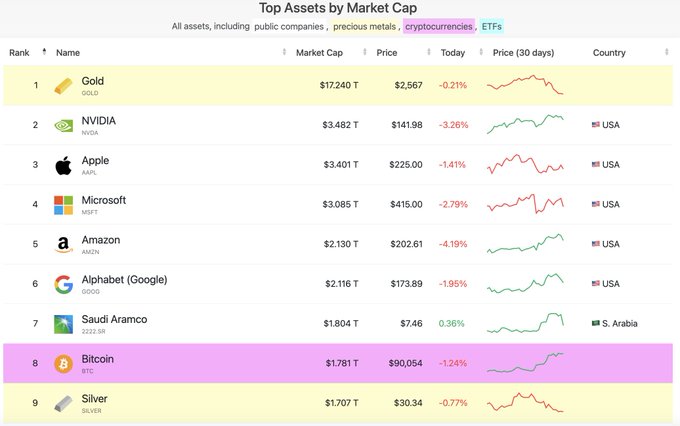
Task: Click the NVIDIA logo icon
Action: [x=64, y=125]
